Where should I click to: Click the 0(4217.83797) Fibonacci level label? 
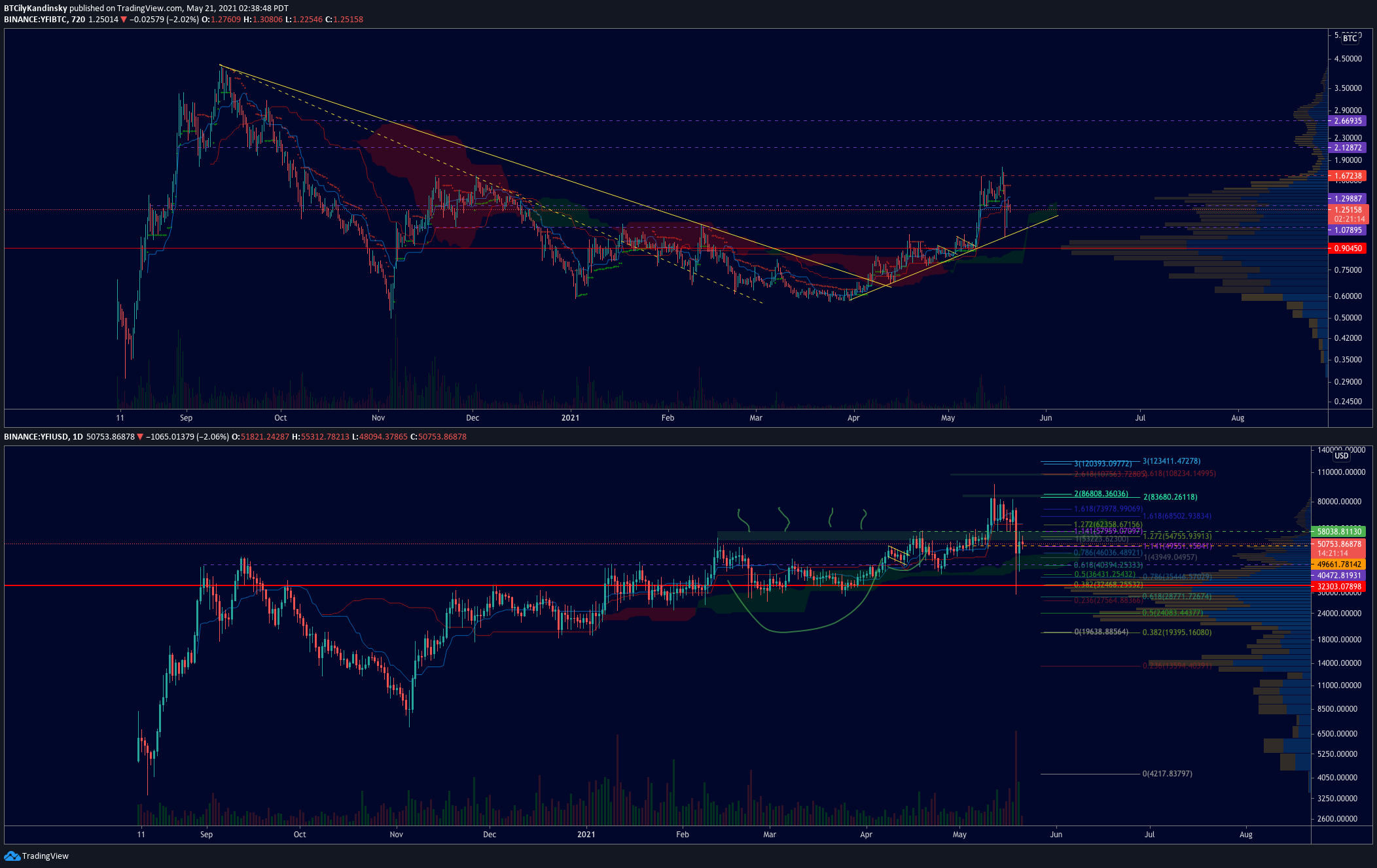1168,774
